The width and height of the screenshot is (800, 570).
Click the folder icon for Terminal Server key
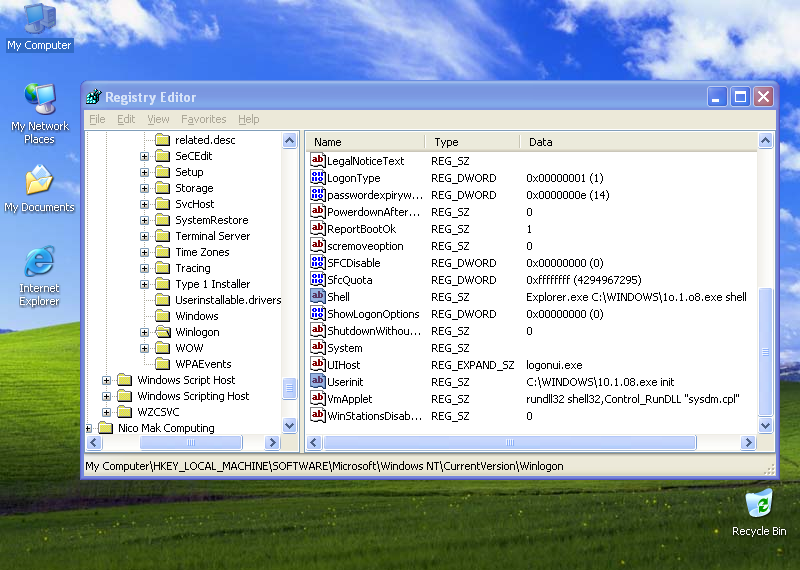[163, 236]
